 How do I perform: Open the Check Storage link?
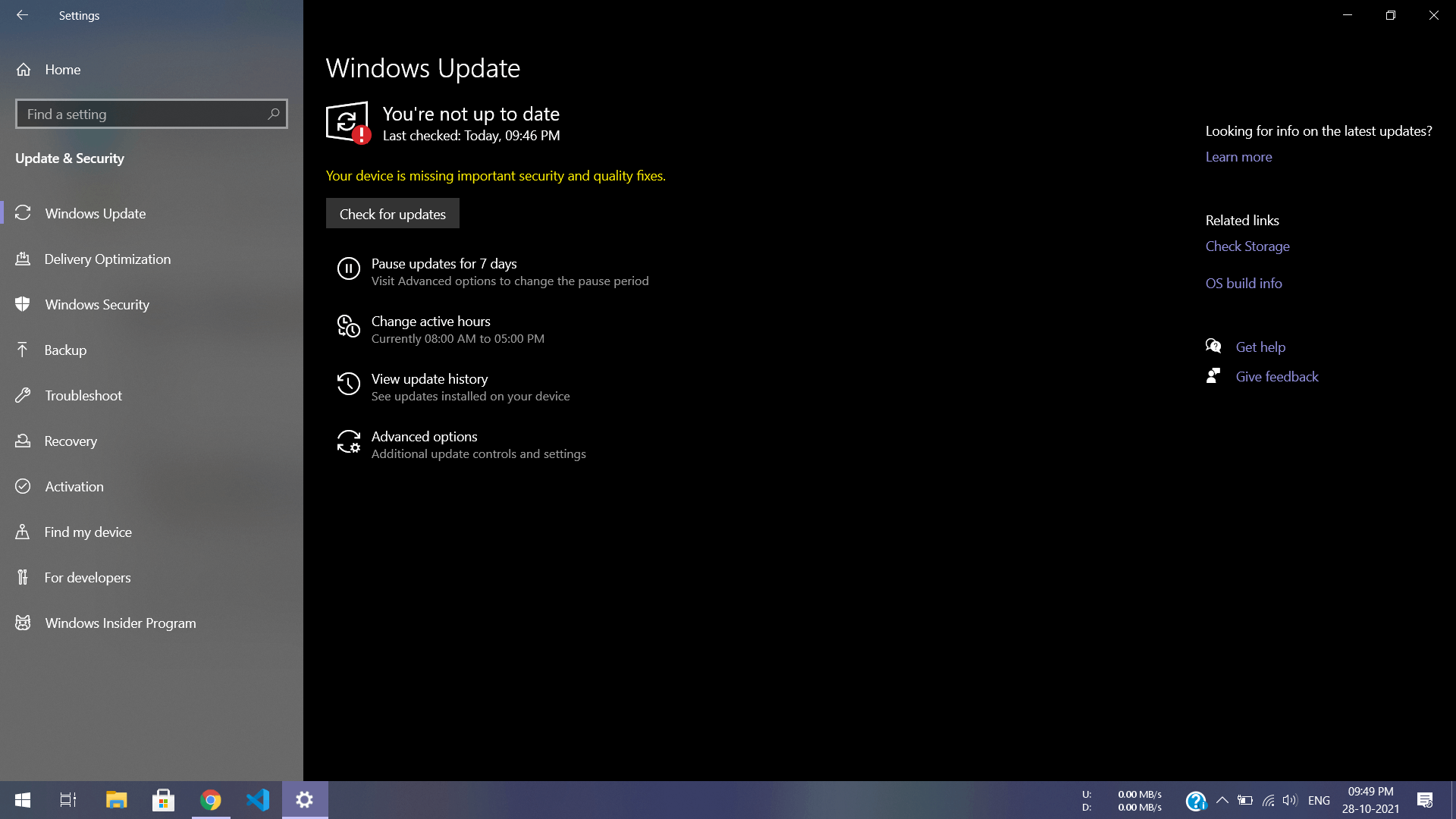[1247, 246]
